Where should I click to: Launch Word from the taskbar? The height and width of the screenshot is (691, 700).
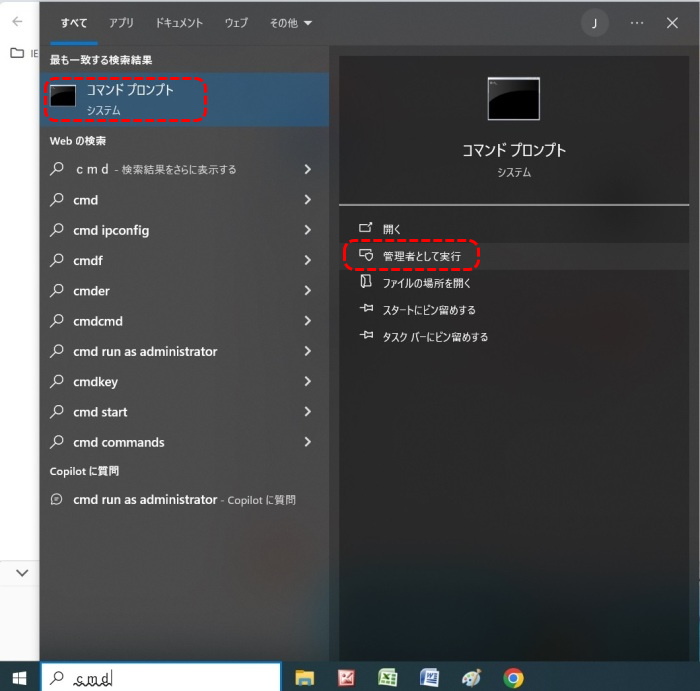tap(430, 677)
